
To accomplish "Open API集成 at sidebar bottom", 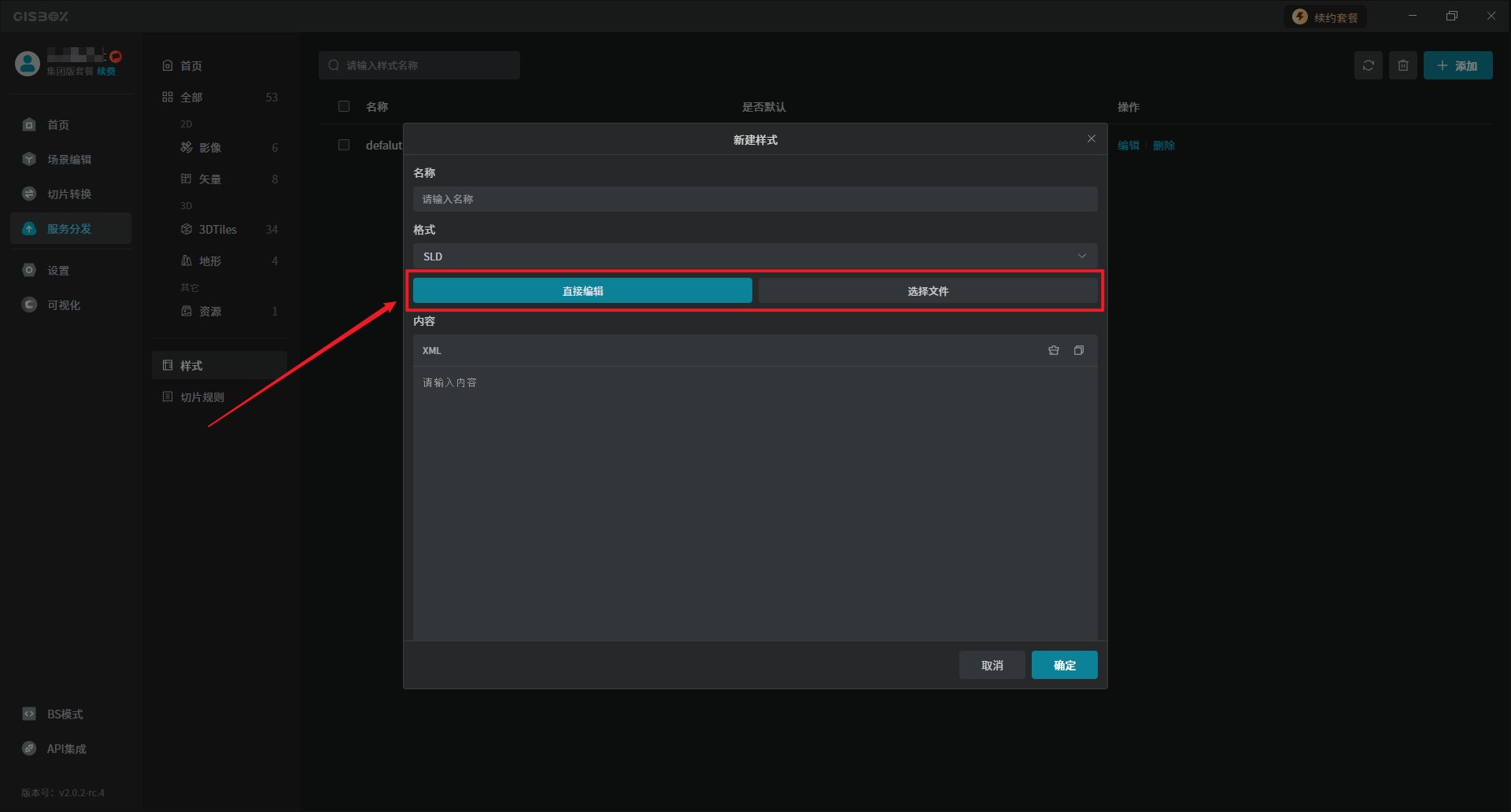I will pos(66,749).
